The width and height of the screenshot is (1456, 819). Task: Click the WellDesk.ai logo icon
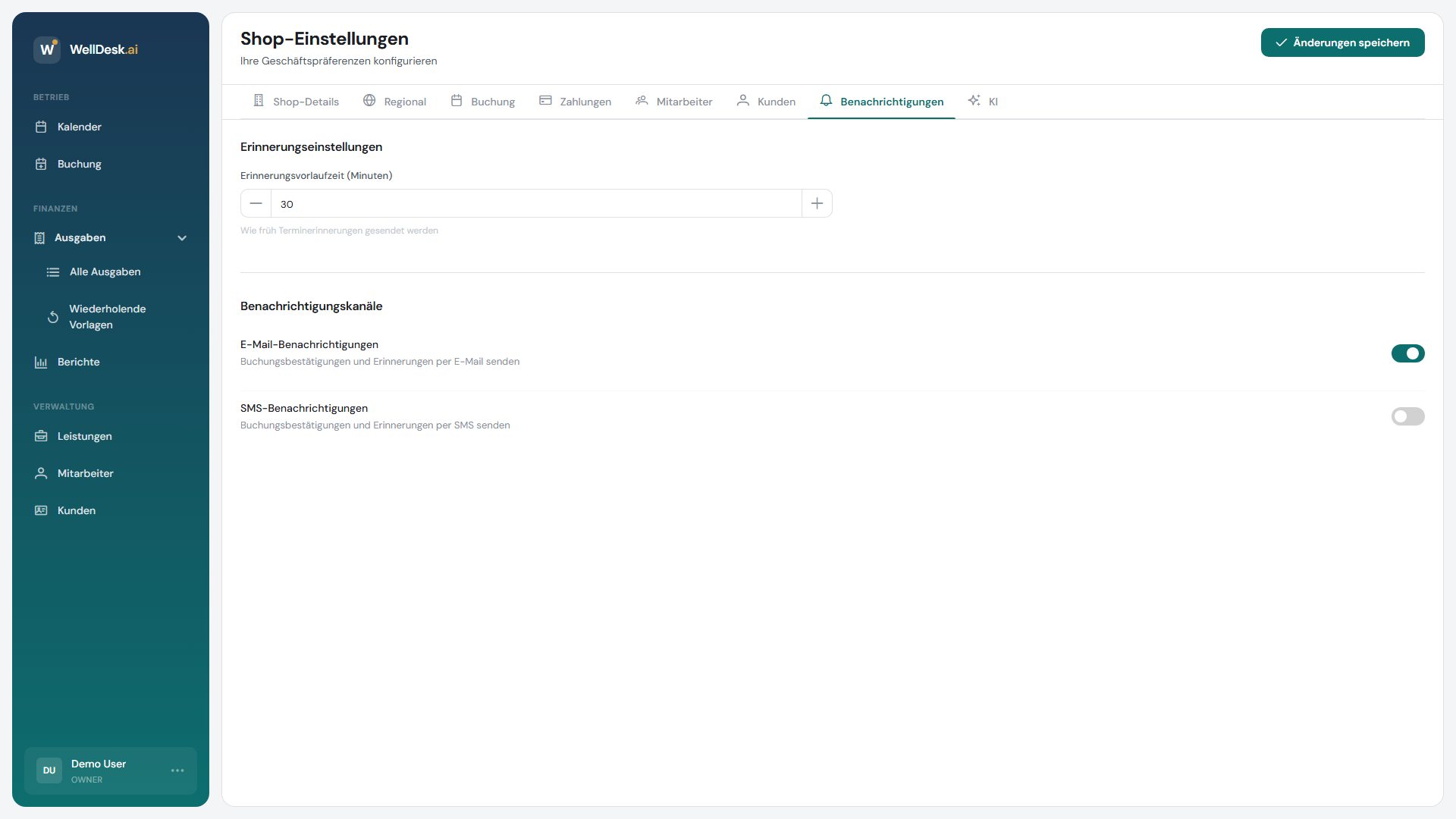pos(46,49)
